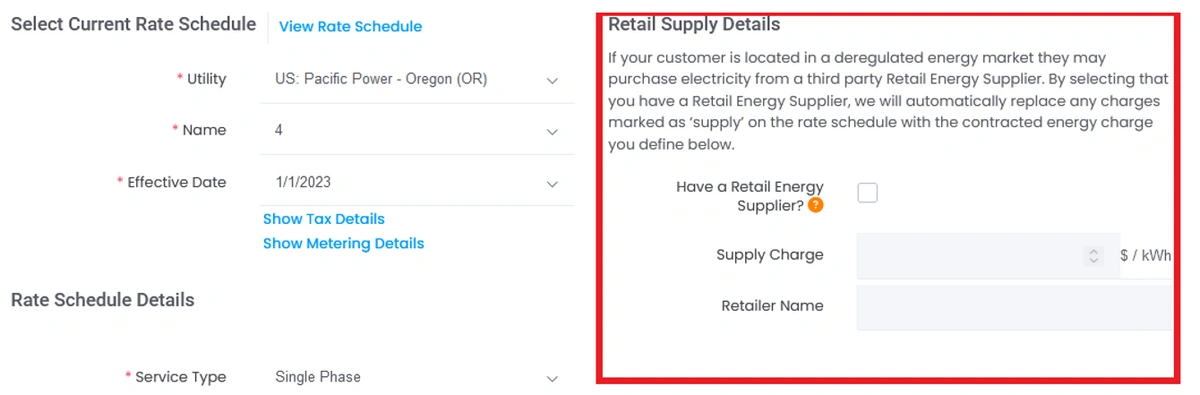Viewport: 1200px width, 395px height.
Task: Click the 'Have a Retail Energy Supplier?' label text
Action: coord(750,196)
